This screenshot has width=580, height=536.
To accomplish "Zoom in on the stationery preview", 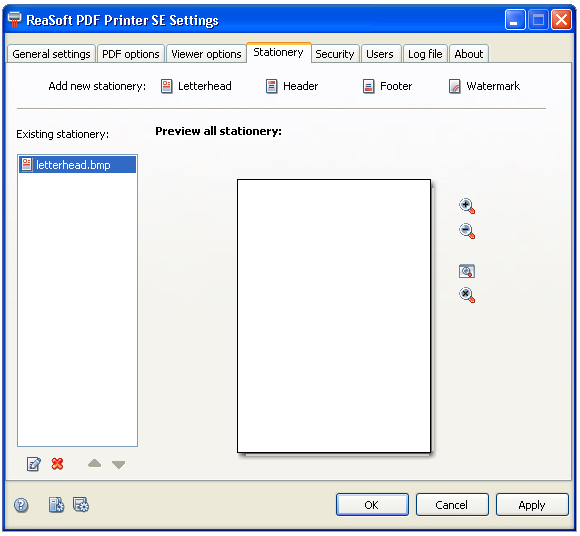I will [467, 206].
